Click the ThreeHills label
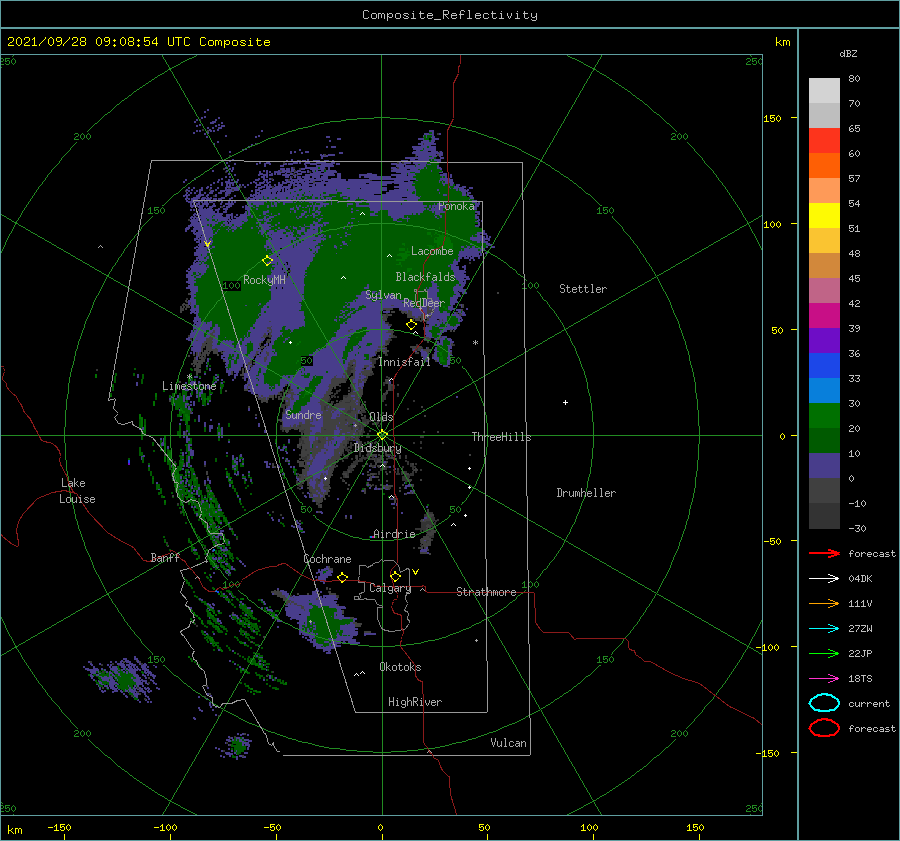Viewport: 900px width, 841px height. 501,437
